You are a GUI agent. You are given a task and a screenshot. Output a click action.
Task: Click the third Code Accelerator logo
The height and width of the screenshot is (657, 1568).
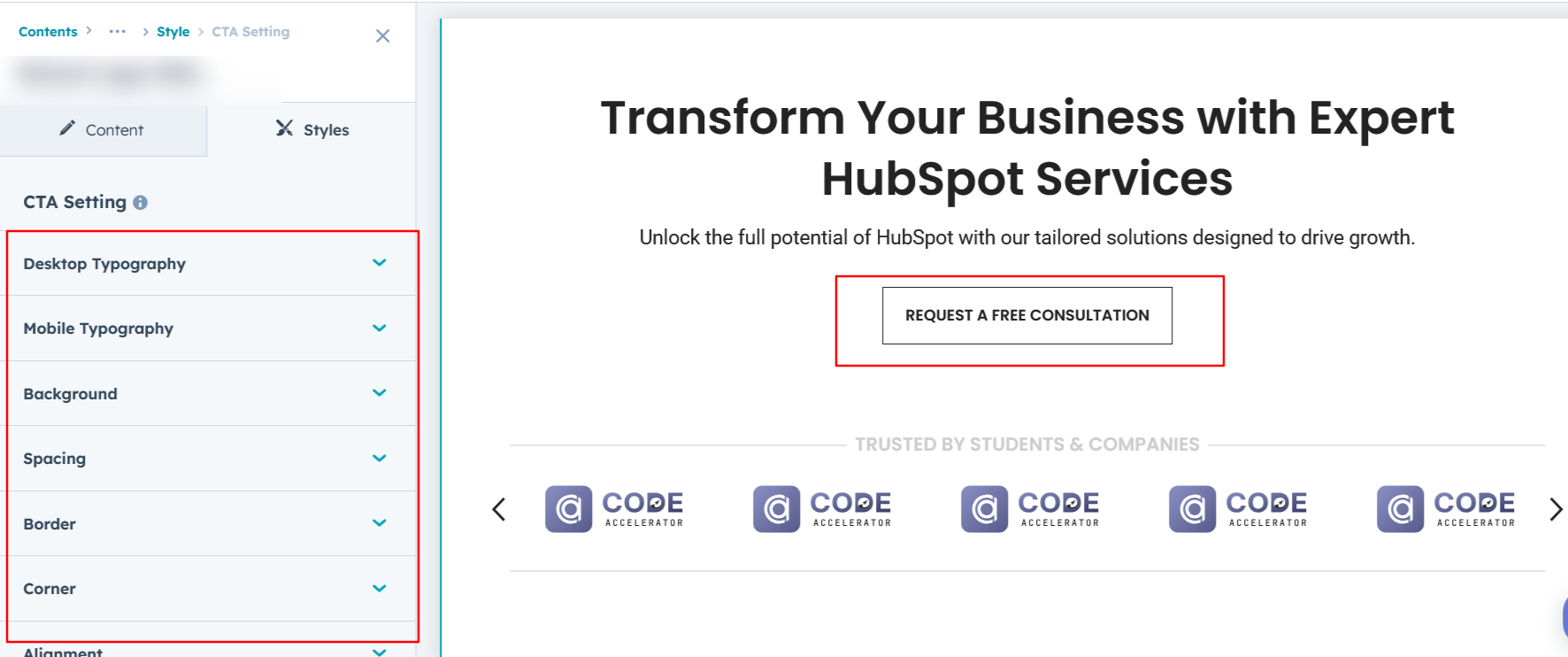tap(1030, 509)
